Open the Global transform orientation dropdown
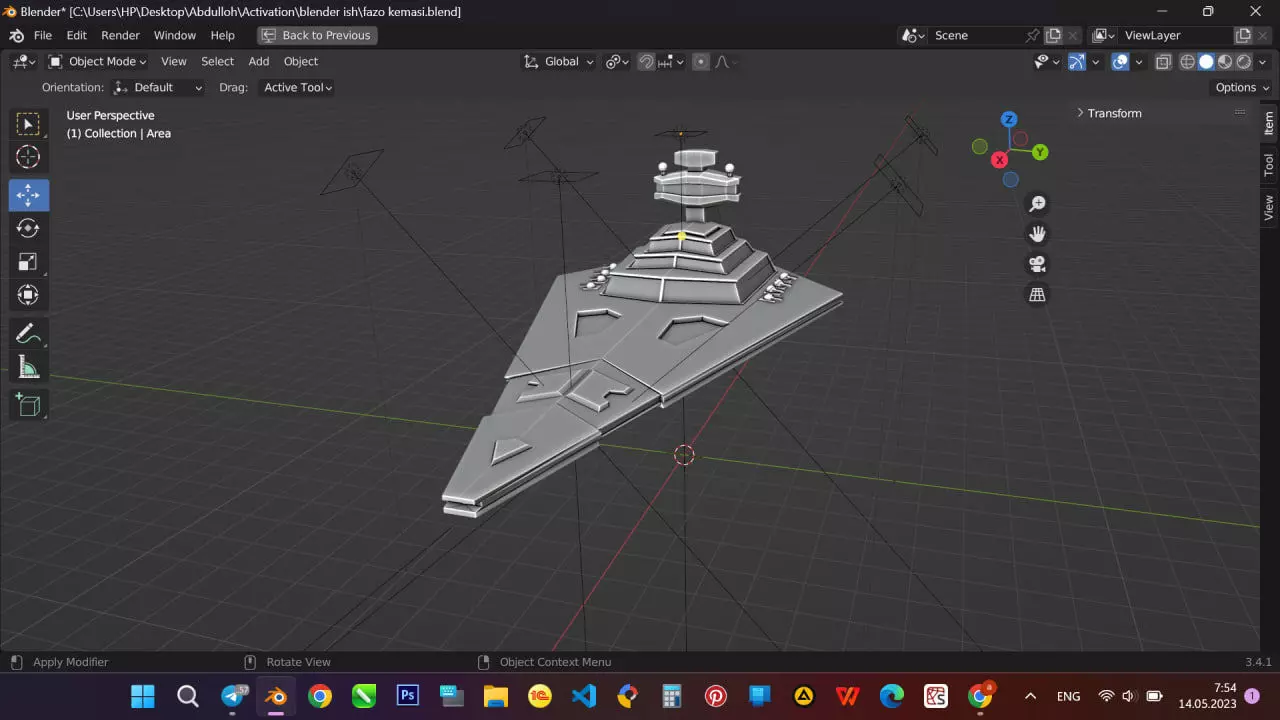The width and height of the screenshot is (1280, 720). click(559, 62)
